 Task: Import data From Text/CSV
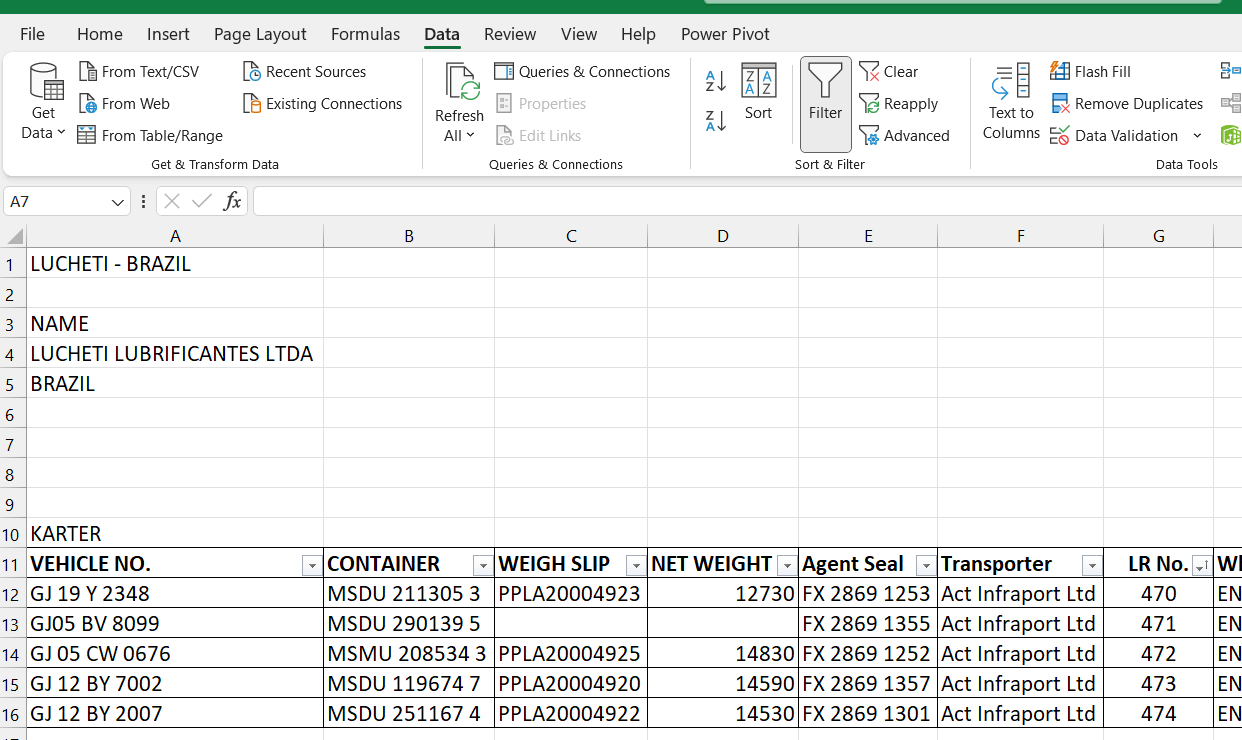[x=139, y=72]
